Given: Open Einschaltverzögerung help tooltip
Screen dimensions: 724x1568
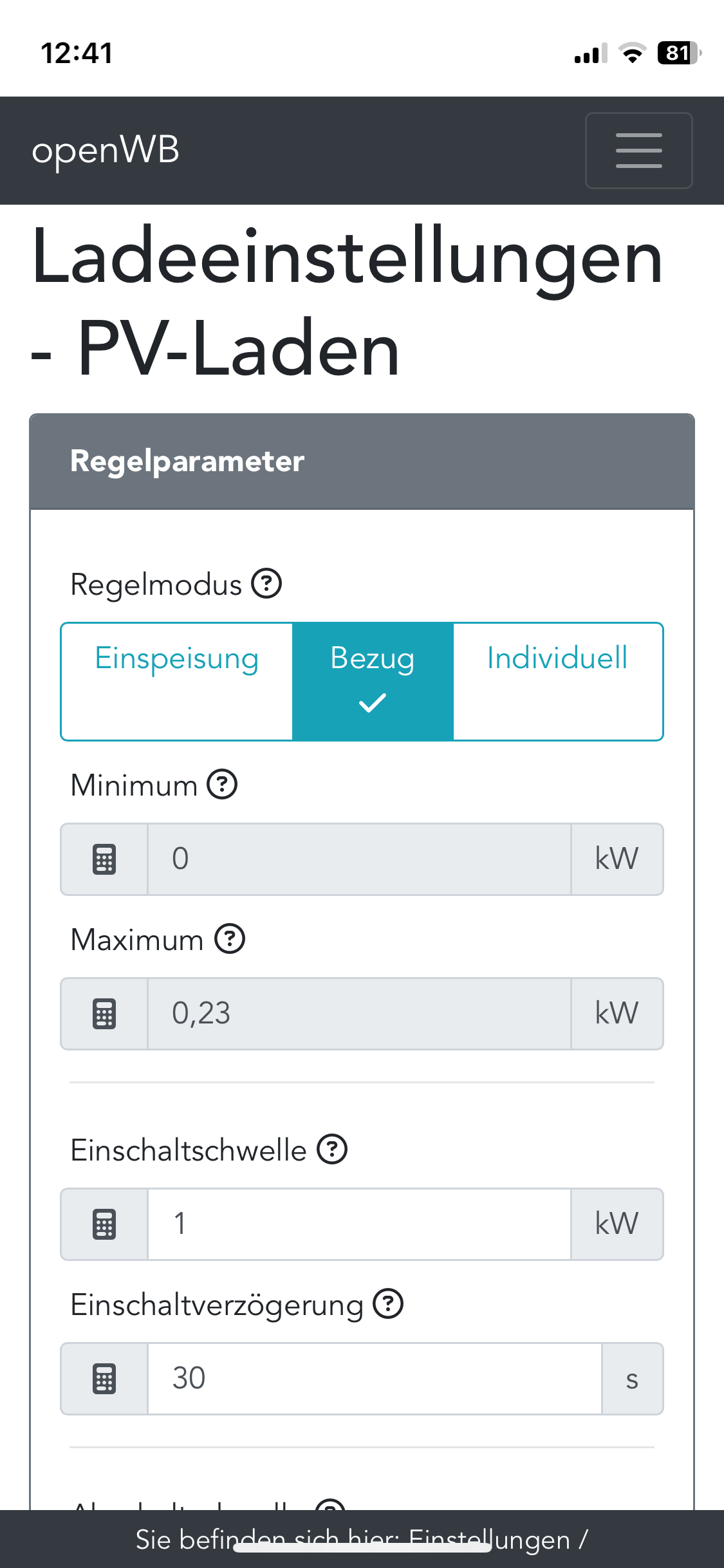Looking at the screenshot, I should (x=388, y=1304).
